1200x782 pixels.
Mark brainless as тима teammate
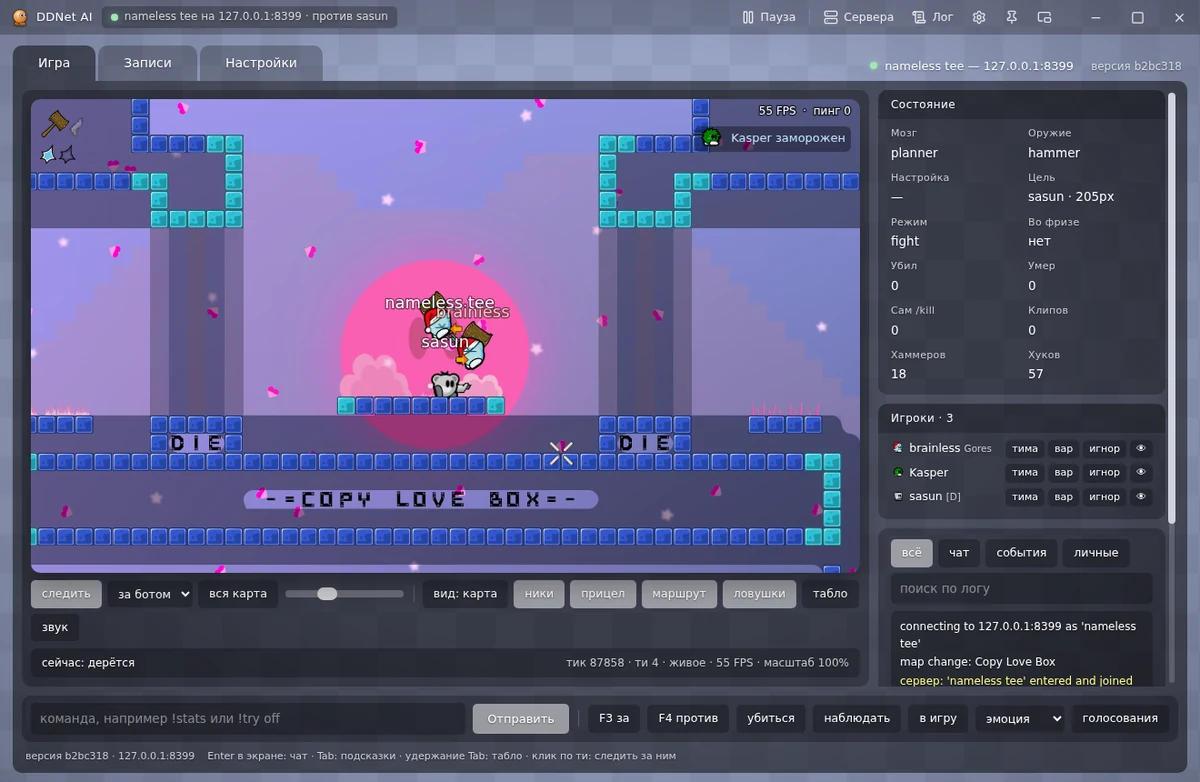click(x=1025, y=448)
